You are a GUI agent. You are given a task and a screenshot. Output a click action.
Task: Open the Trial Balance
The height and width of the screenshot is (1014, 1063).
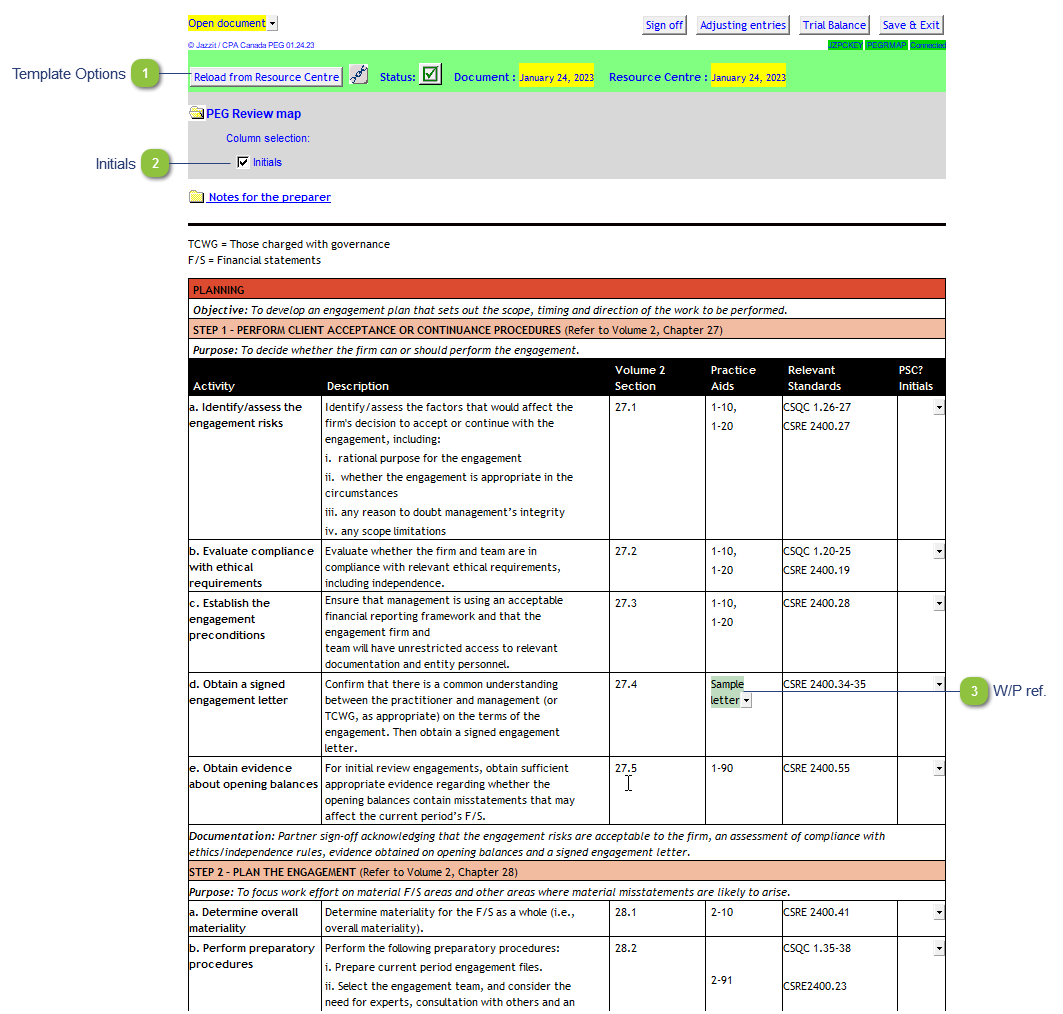pos(835,25)
